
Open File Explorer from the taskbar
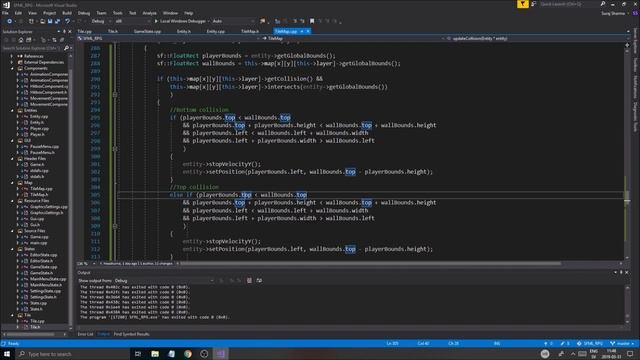click(155, 354)
